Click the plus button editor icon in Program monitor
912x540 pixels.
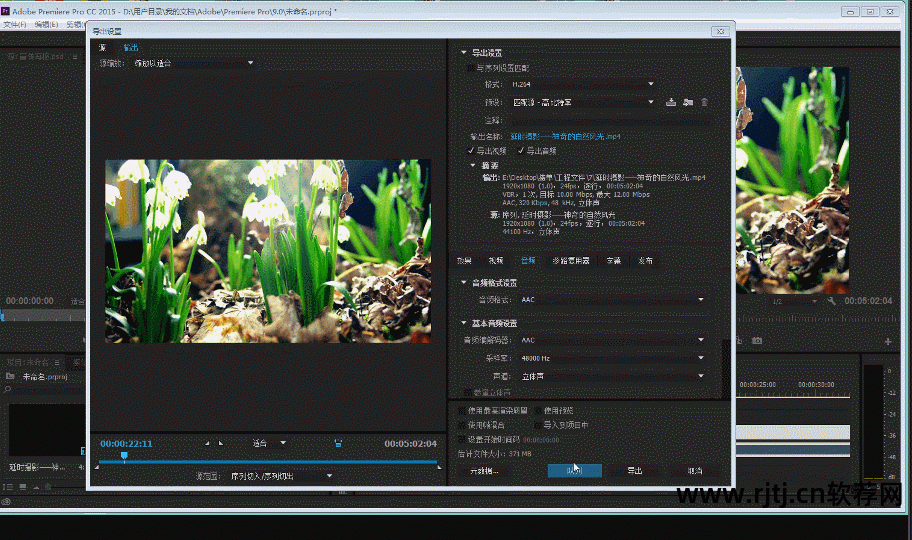click(888, 342)
